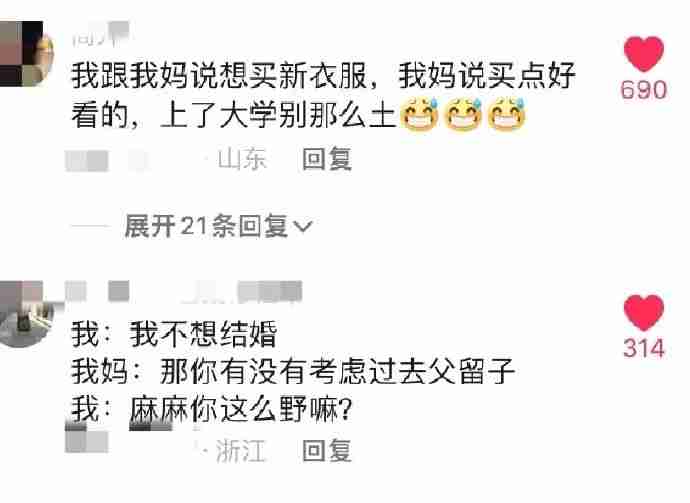
Task: Click the last laughing-sweat emoji
Action: (507, 115)
